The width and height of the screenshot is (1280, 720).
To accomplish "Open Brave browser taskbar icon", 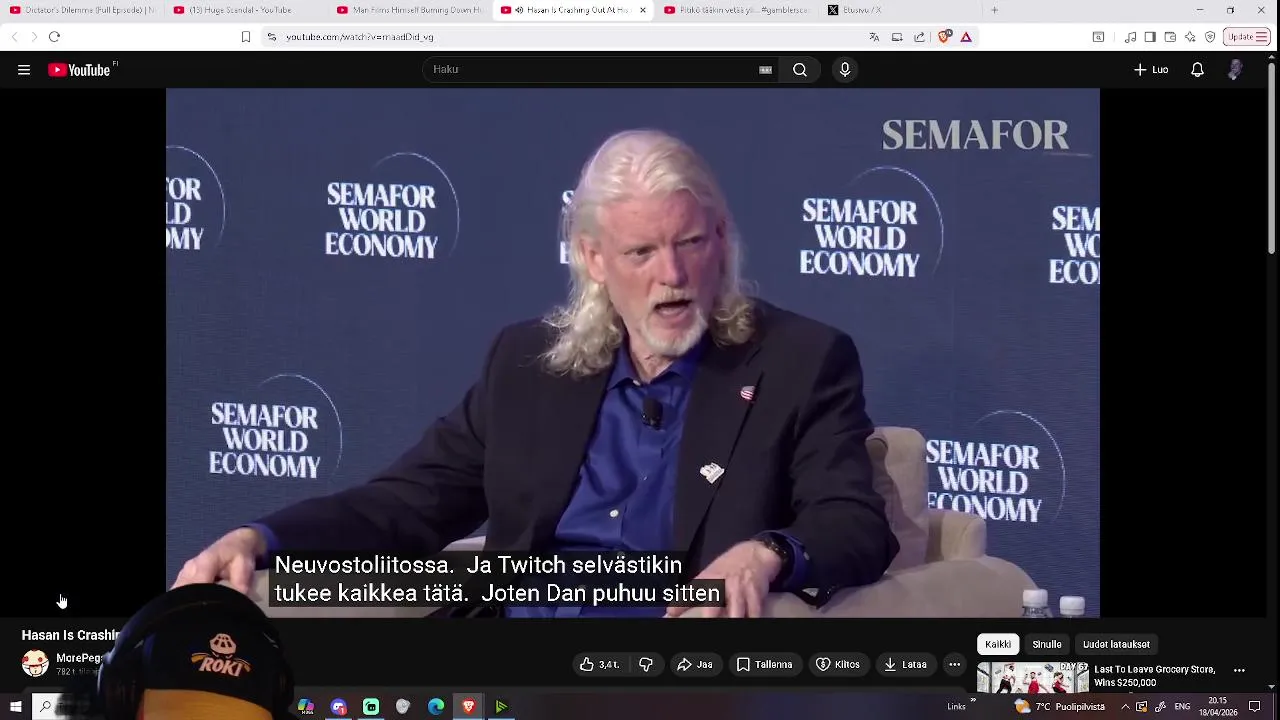I will tap(468, 707).
